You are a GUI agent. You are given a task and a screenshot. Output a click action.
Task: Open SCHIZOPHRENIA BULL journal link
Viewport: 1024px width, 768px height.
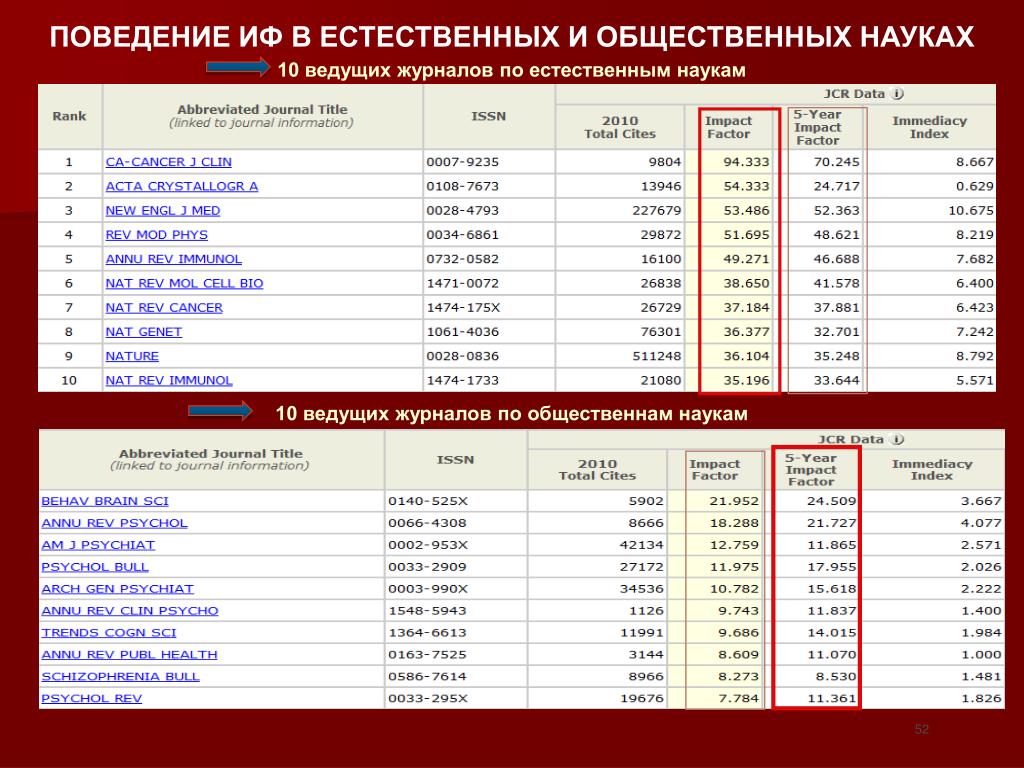pos(120,677)
